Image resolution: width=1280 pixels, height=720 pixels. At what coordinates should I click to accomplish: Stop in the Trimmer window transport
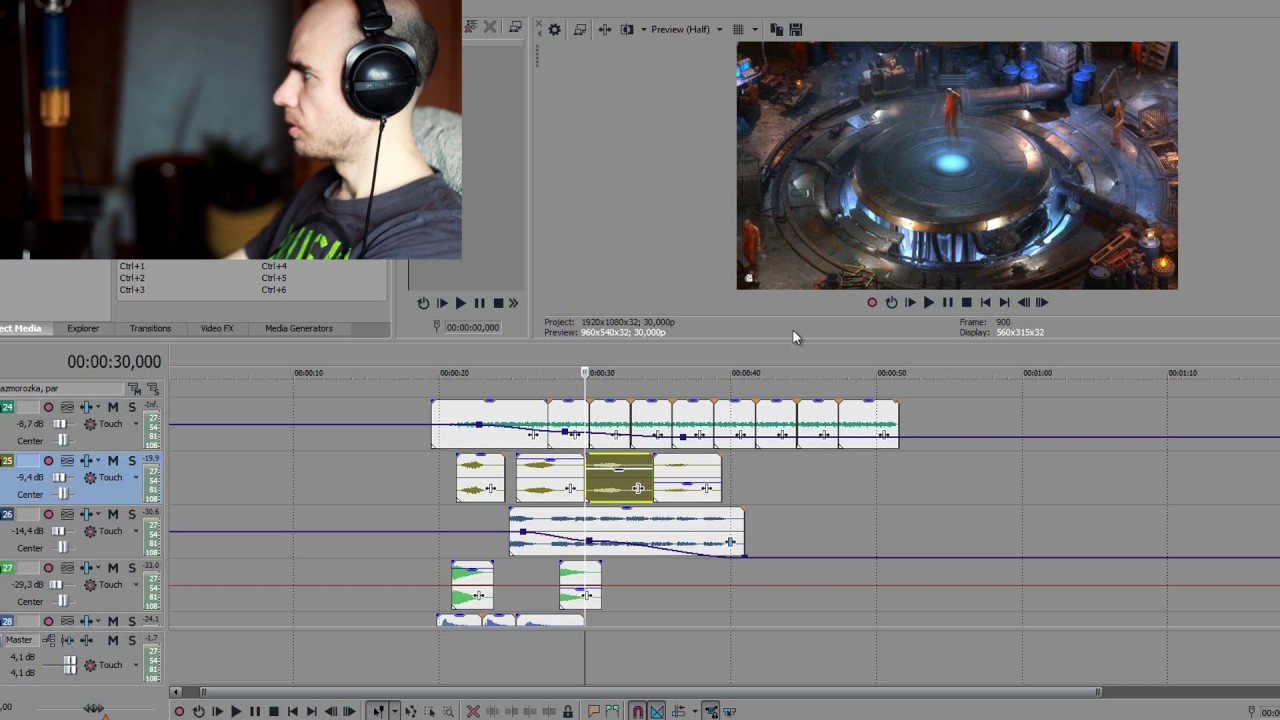point(498,303)
